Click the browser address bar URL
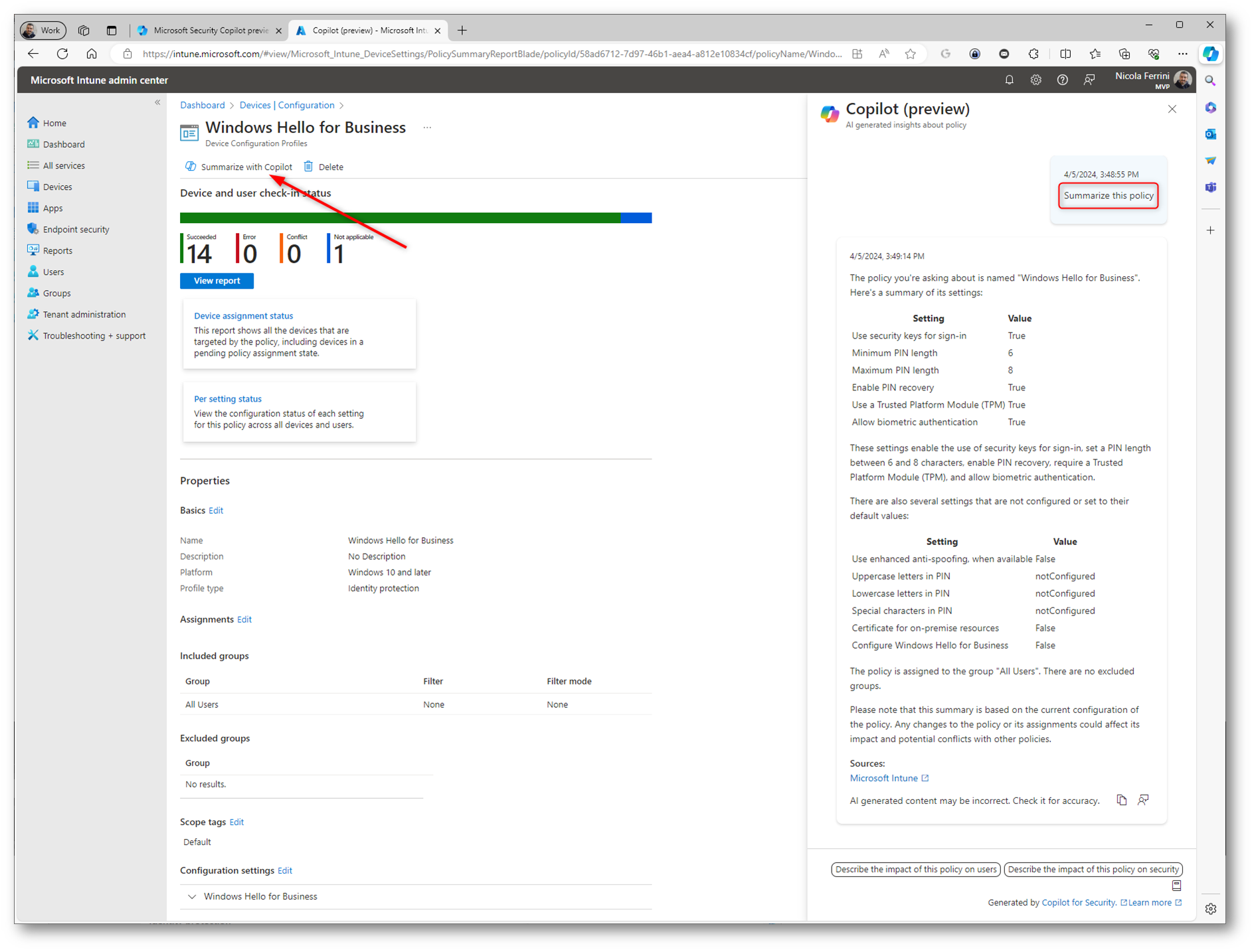 click(492, 54)
